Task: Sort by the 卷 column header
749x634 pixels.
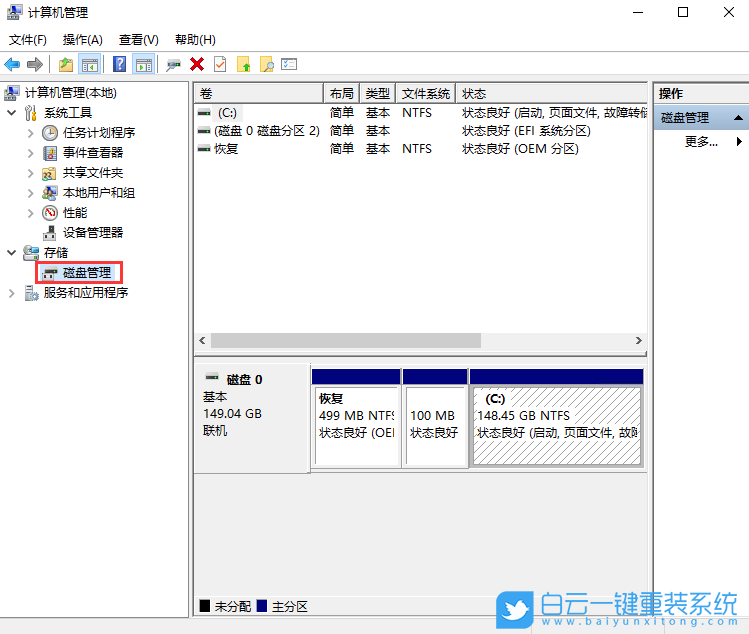Action: pos(258,93)
